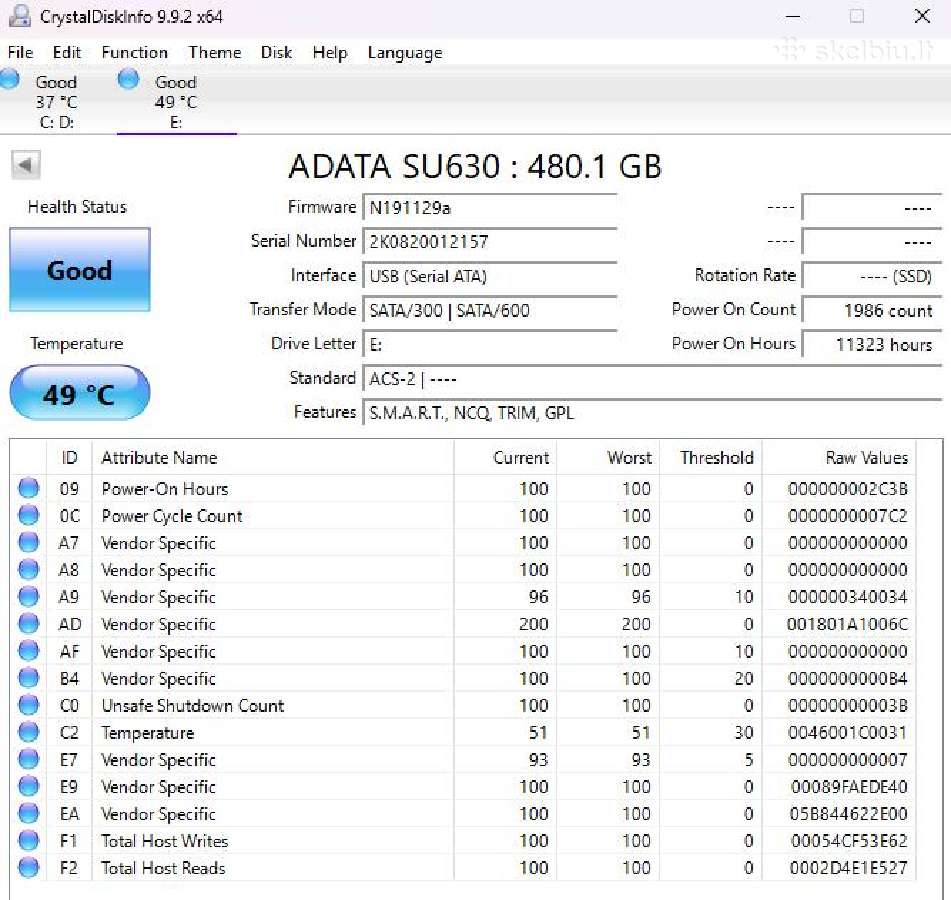951x900 pixels.
Task: Click the Interface field USB (Serial ATA)
Action: pos(489,276)
